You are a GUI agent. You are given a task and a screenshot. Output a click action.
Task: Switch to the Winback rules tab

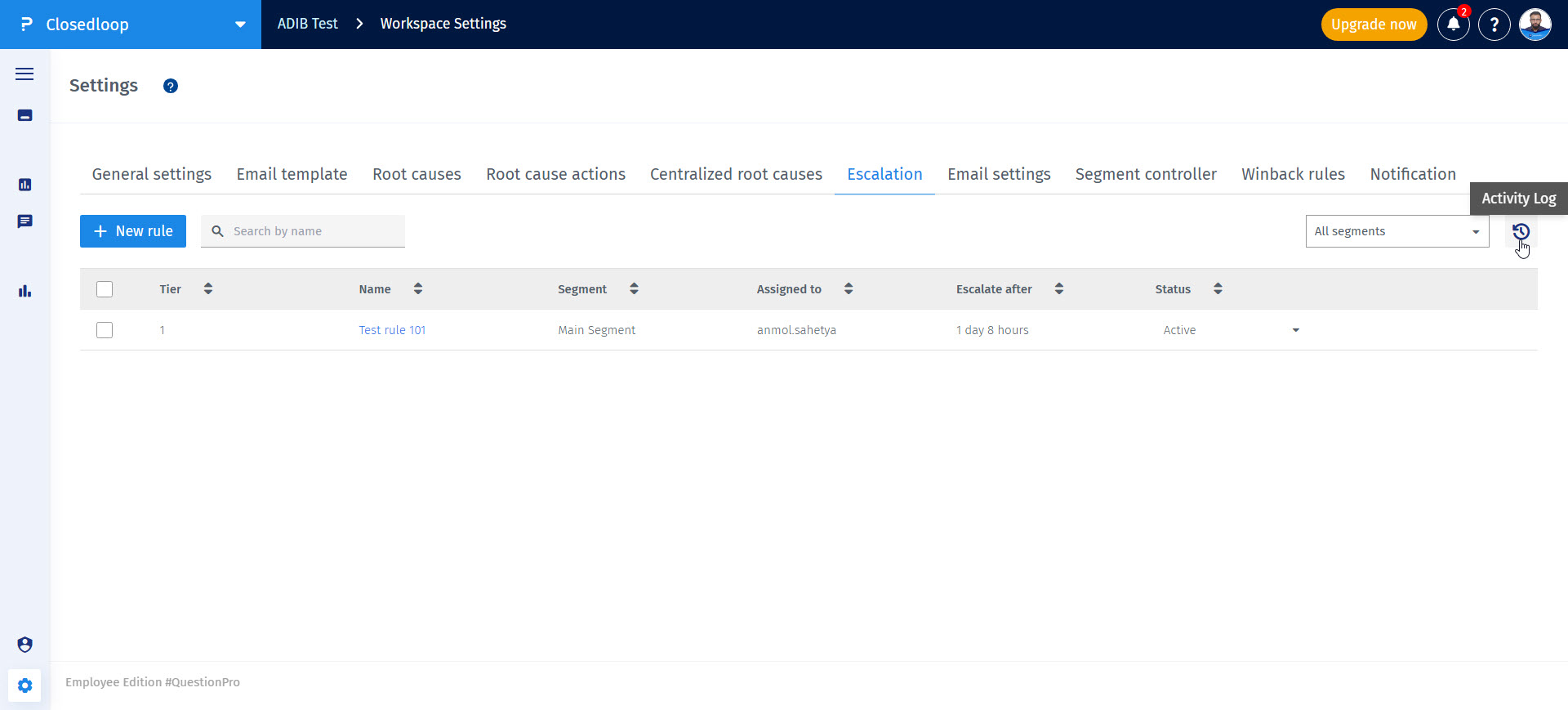1293,174
